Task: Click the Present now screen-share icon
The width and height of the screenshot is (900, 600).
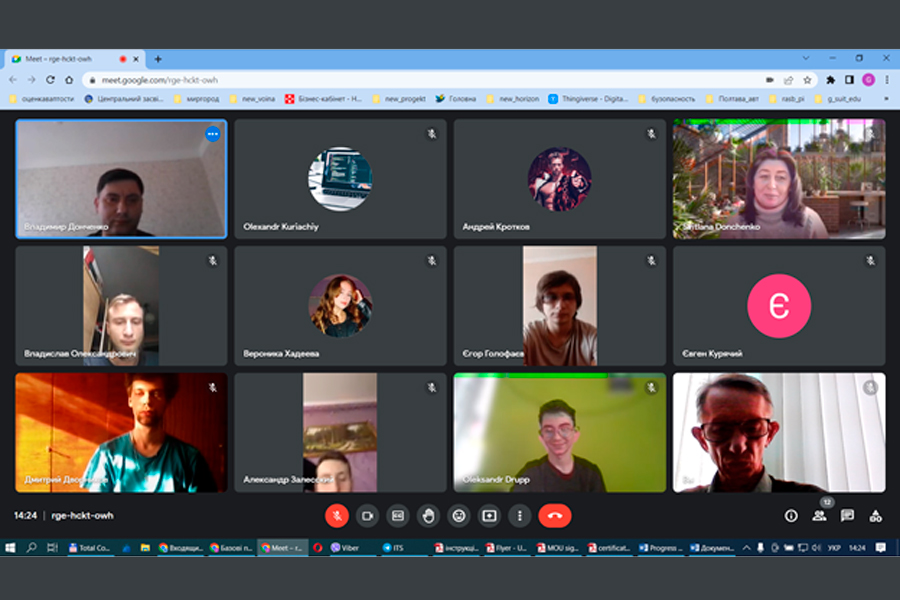Action: coord(489,515)
